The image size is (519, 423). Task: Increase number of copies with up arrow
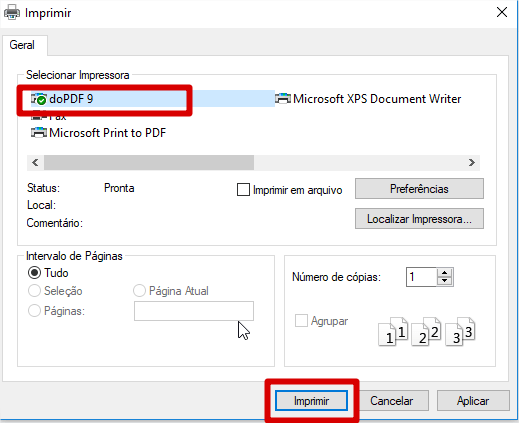click(444, 273)
